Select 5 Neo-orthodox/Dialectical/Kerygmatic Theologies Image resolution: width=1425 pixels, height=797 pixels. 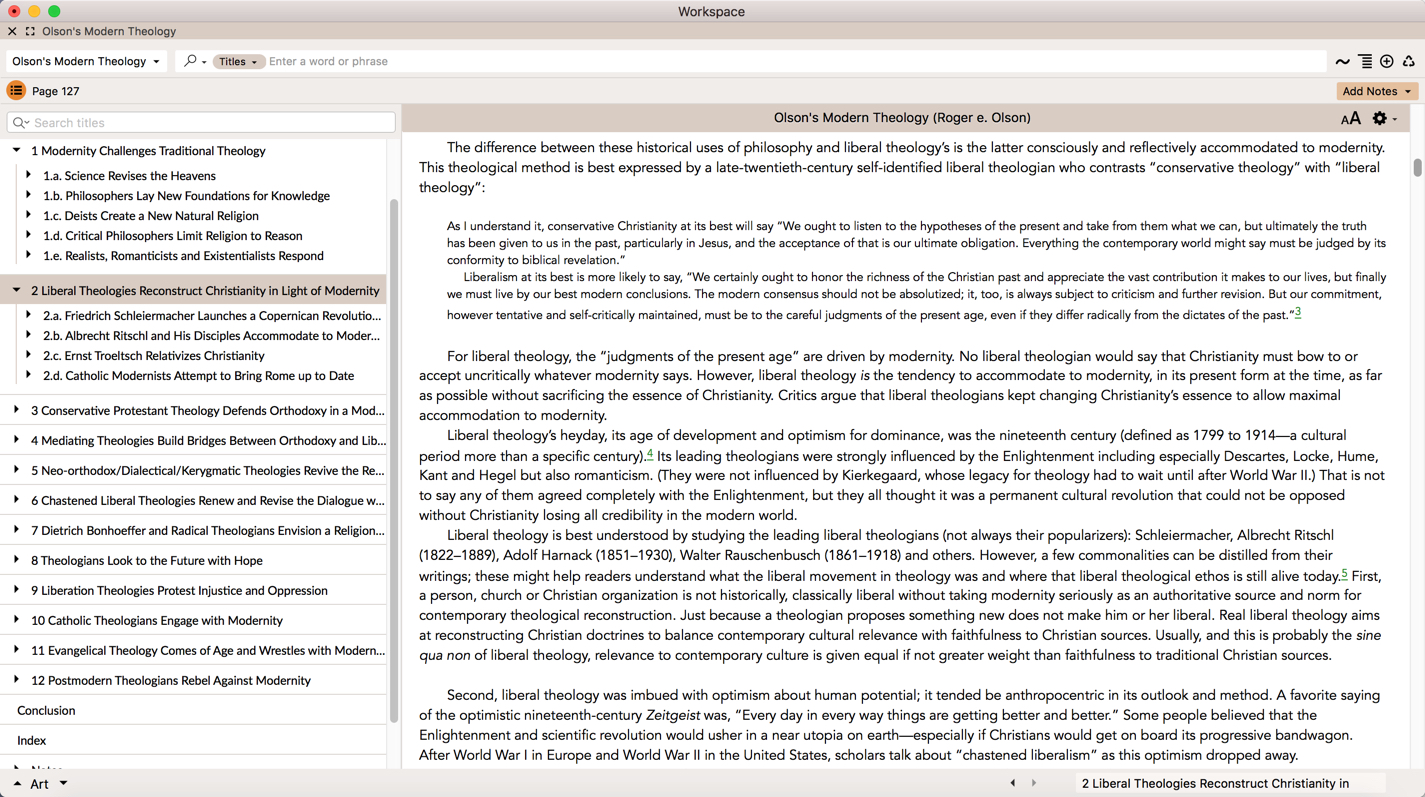(x=207, y=470)
